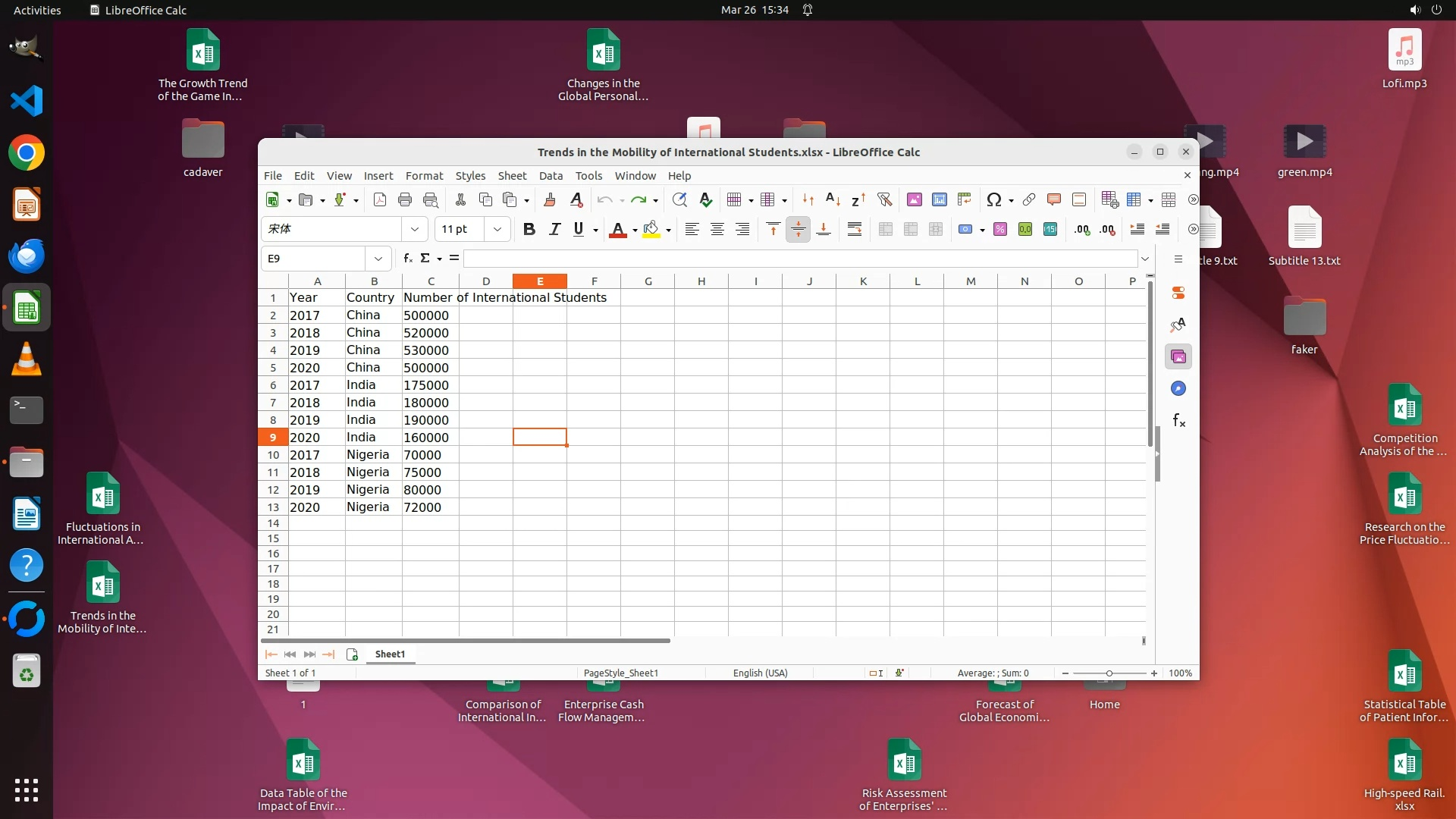Expand the Name Box dropdown arrow
Screen dimensions: 1456x819
tap(378, 259)
